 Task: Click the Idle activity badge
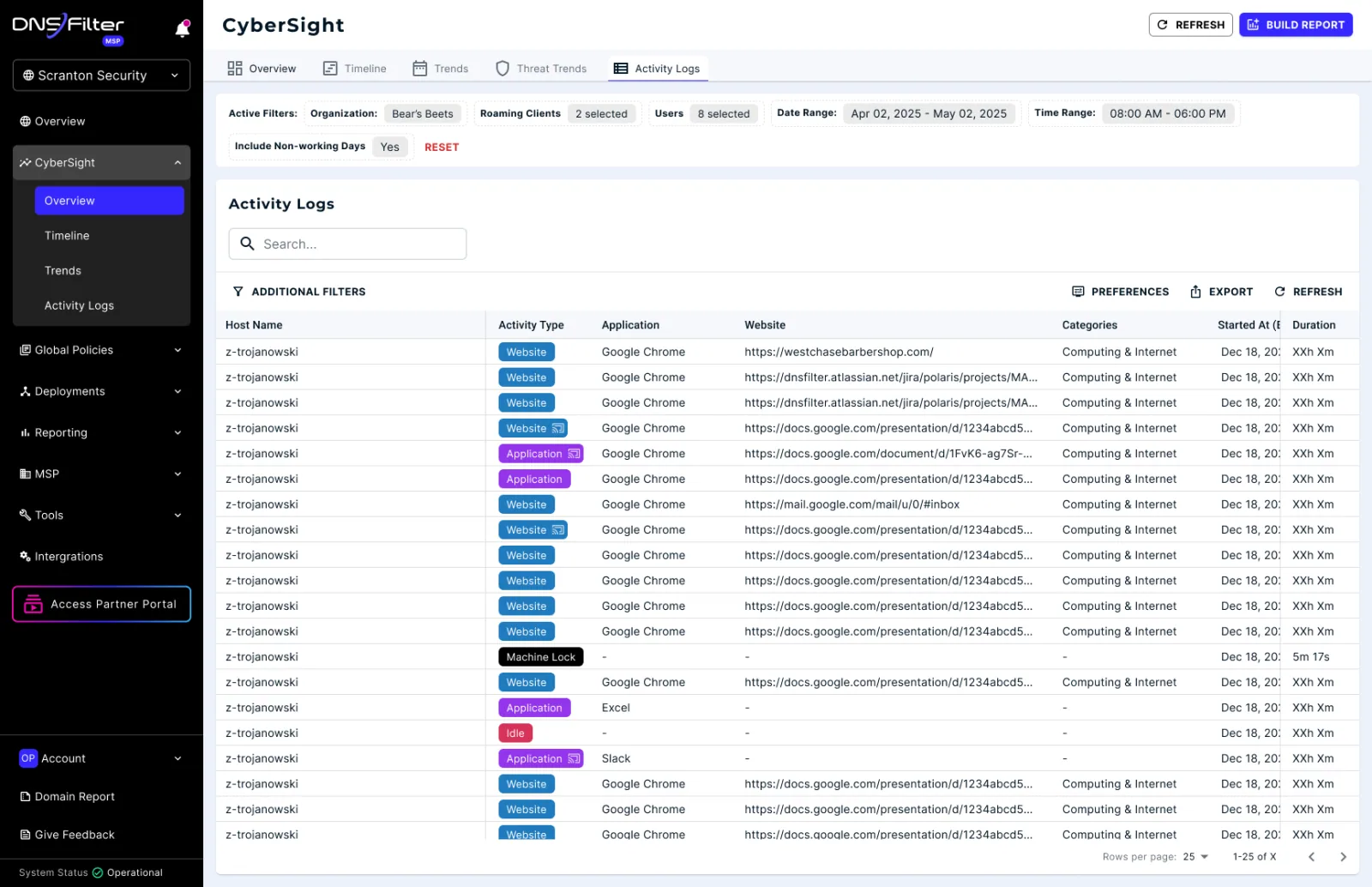click(515, 733)
